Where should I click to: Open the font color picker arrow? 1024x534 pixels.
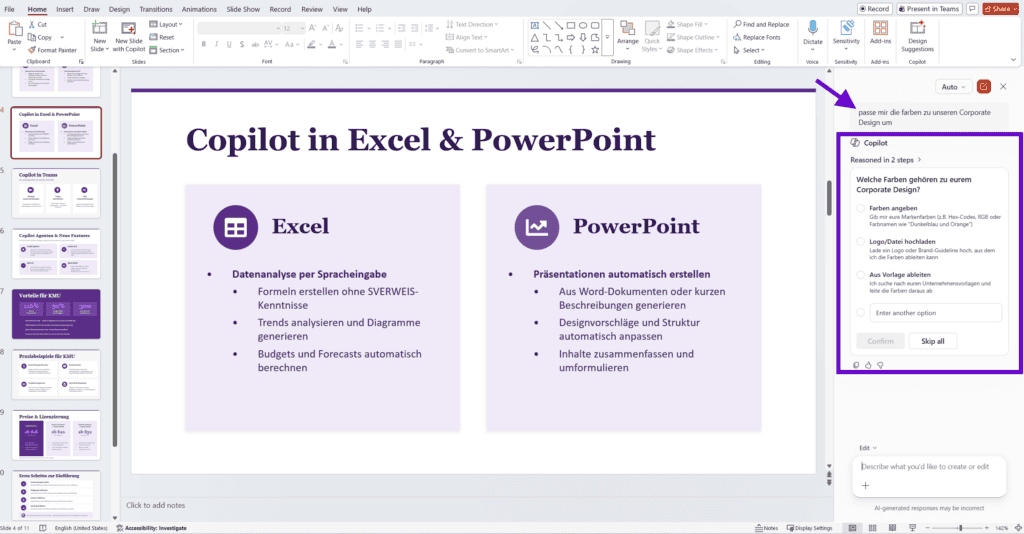point(341,44)
